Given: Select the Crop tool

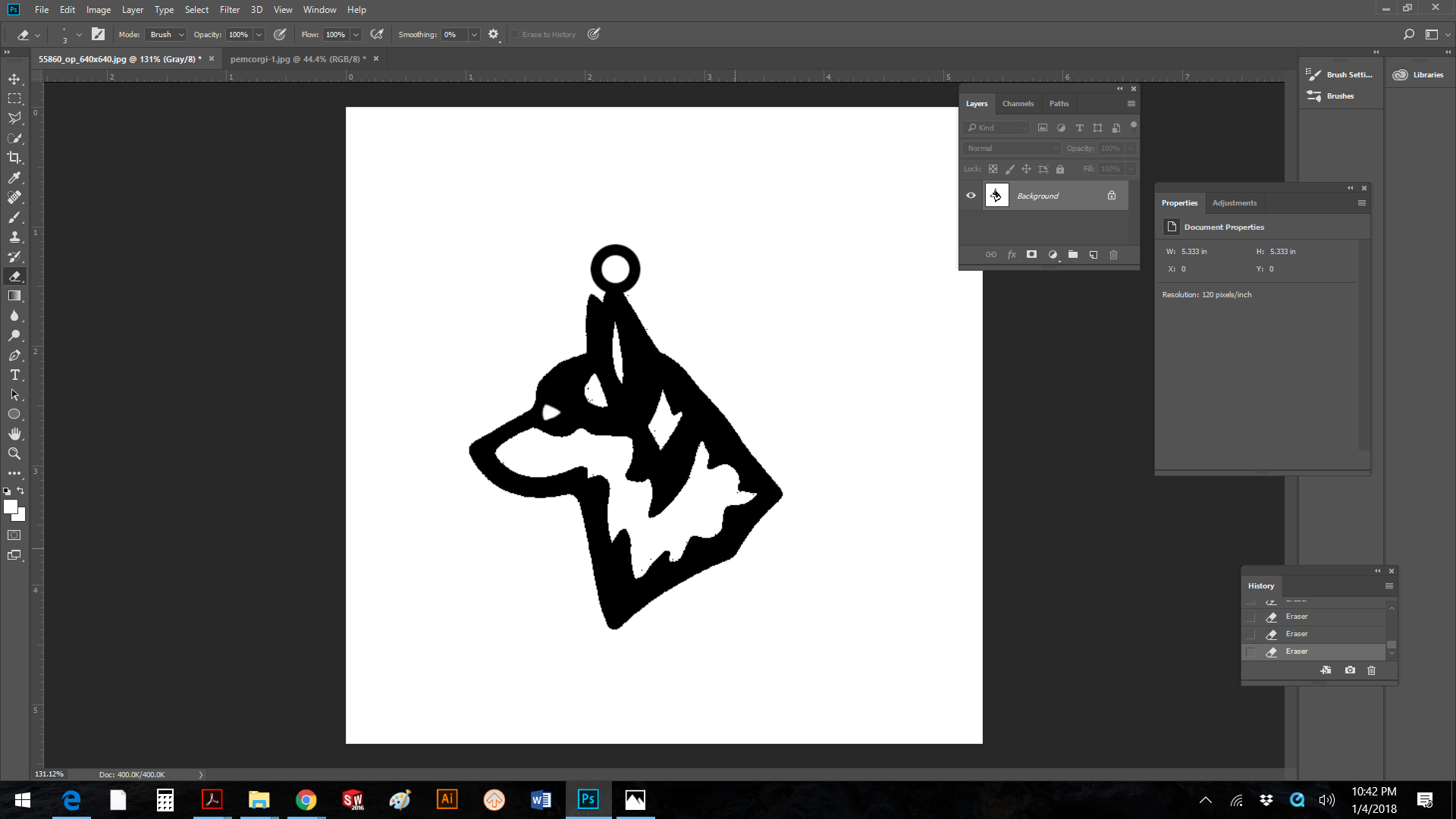Looking at the screenshot, I should [x=14, y=158].
